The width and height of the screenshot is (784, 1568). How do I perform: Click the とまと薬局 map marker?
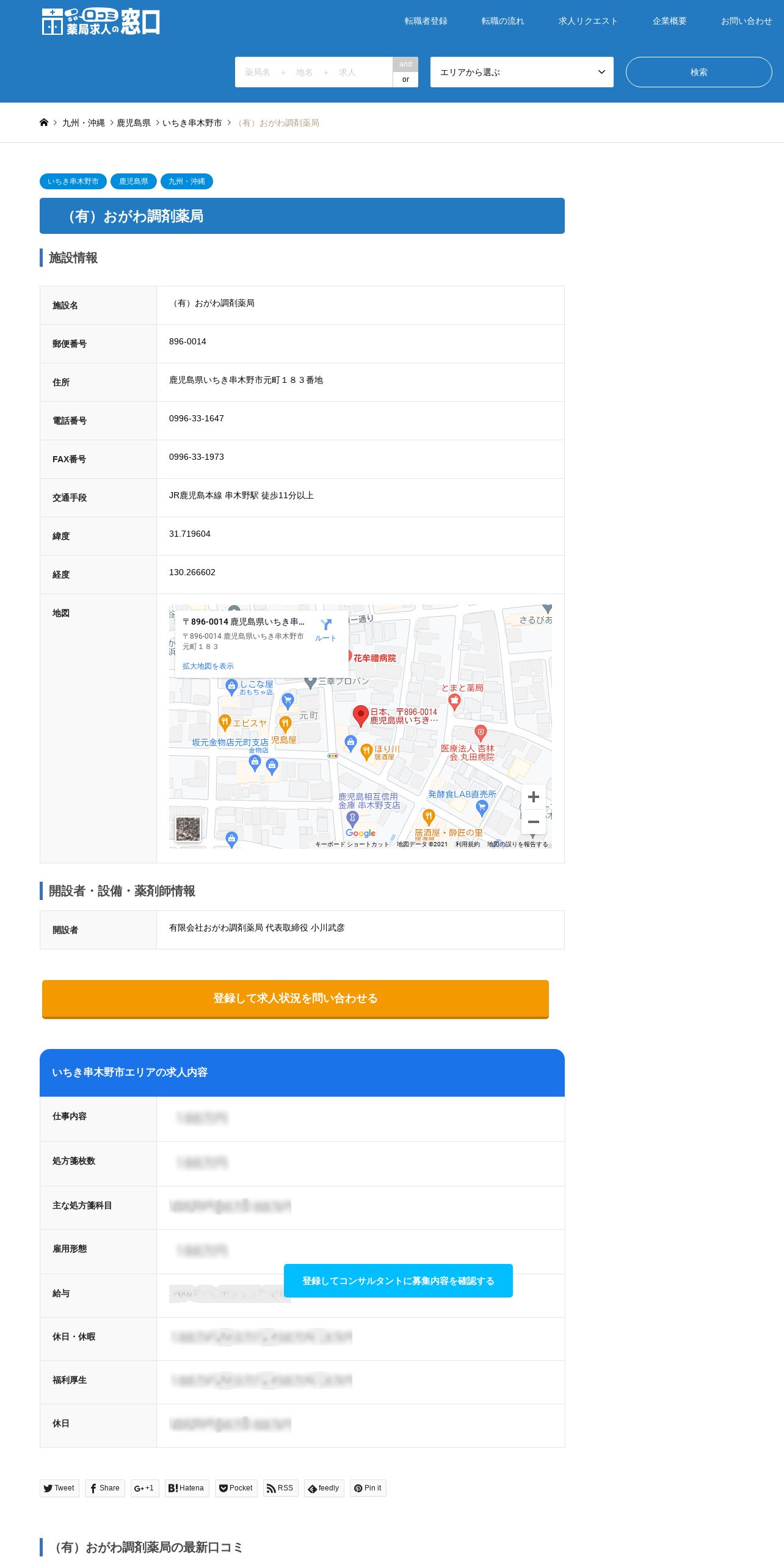[454, 702]
